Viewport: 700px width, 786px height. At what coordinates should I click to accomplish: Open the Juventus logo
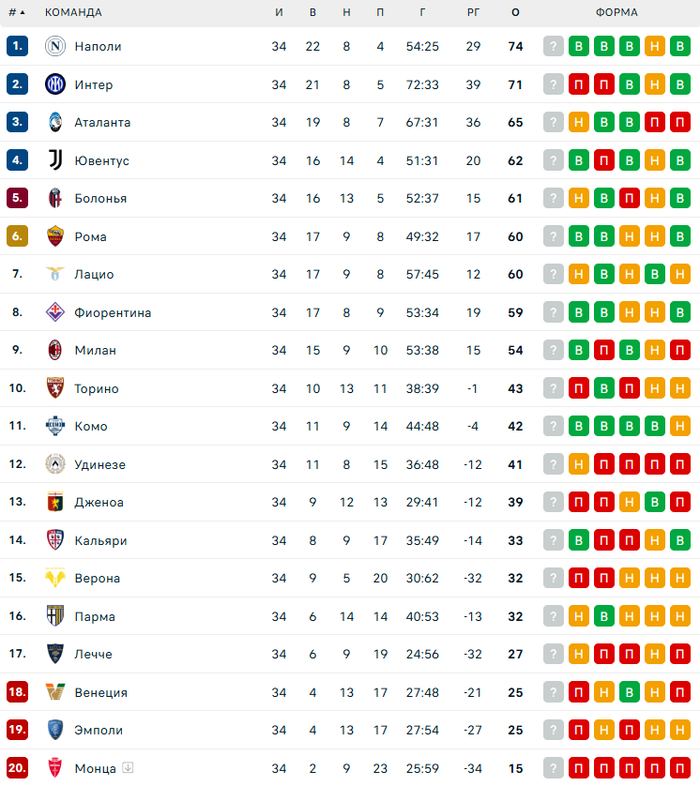[55, 160]
